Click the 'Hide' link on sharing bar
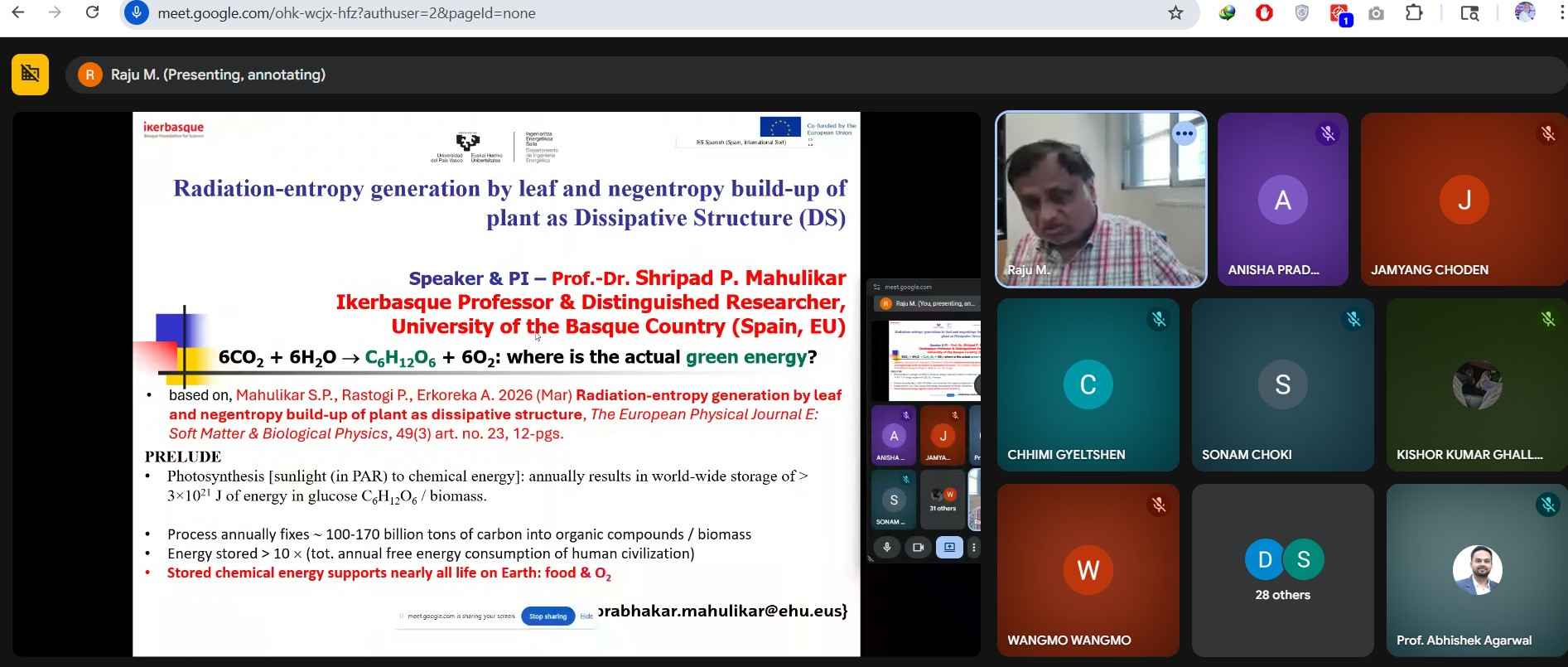This screenshot has width=1568, height=667. (586, 616)
